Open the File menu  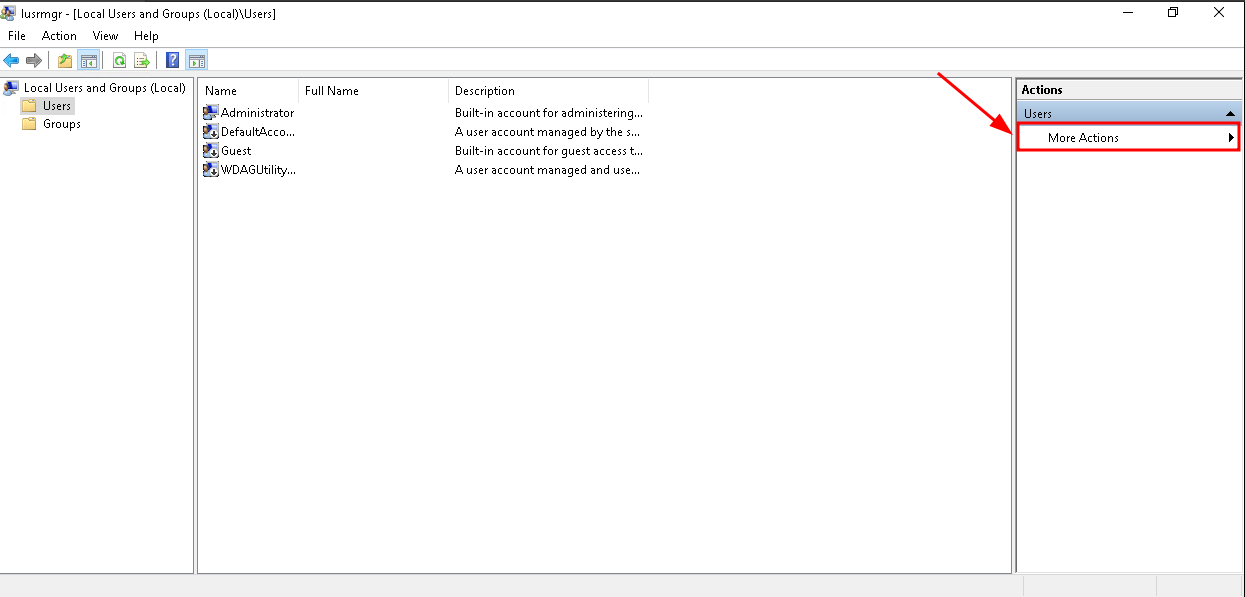click(17, 36)
